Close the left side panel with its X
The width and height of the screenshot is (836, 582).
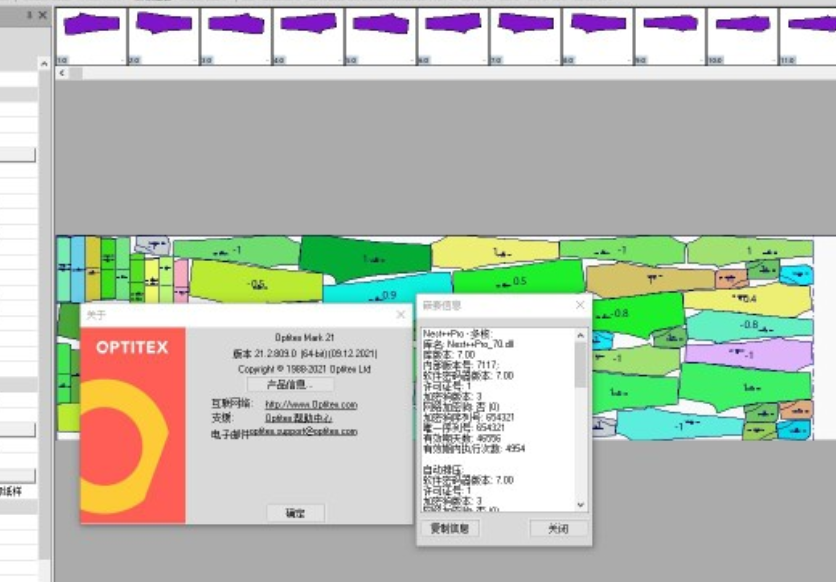coord(43,15)
